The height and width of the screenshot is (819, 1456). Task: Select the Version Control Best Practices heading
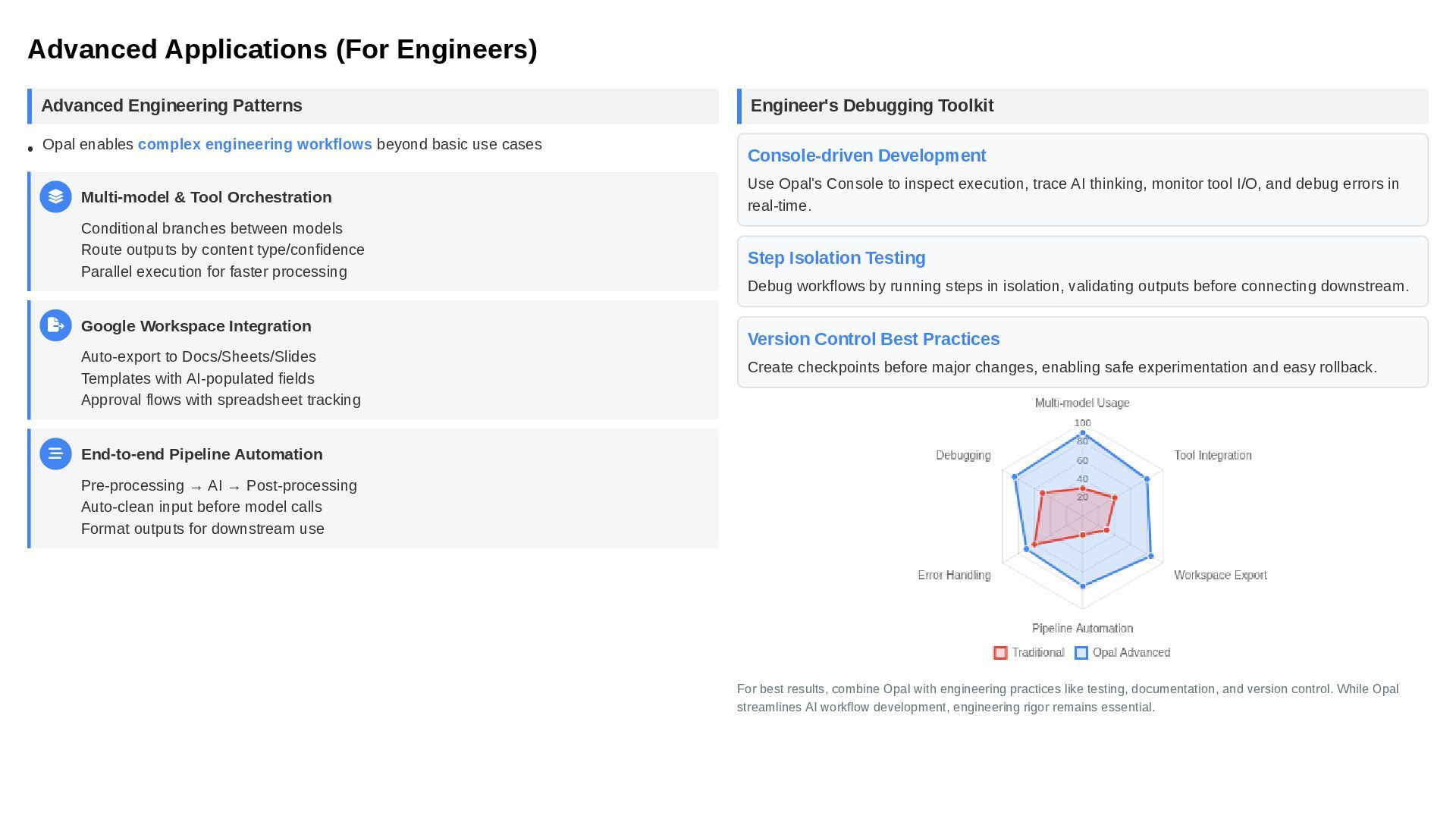873,339
